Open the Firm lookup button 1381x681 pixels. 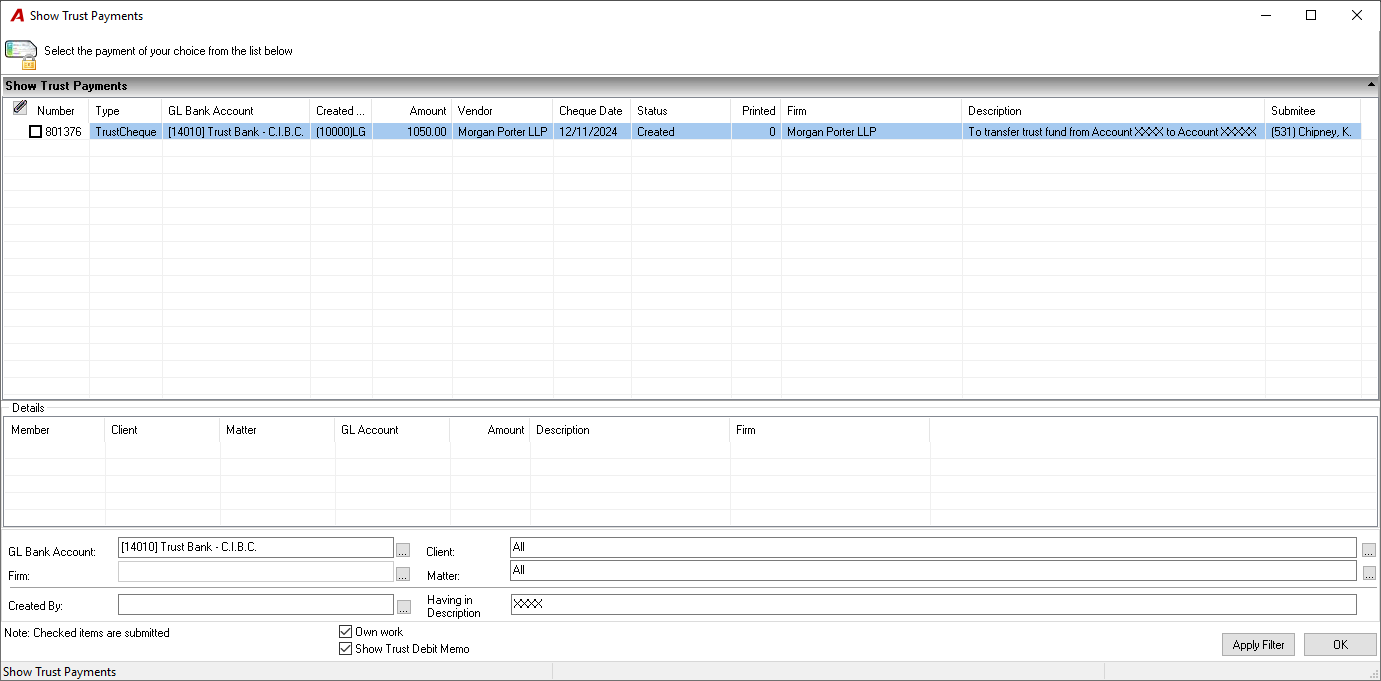[403, 574]
